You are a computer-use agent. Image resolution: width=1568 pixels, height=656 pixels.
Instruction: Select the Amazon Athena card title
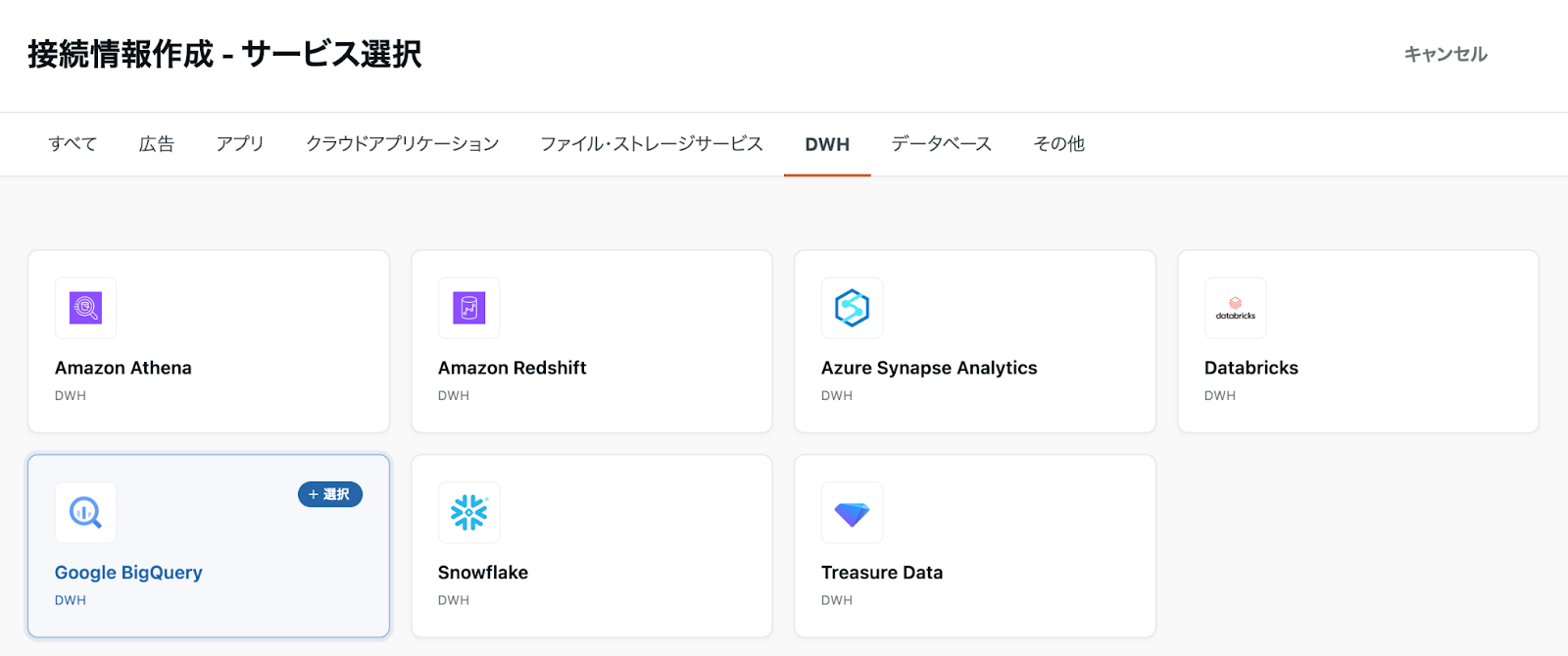coord(123,368)
